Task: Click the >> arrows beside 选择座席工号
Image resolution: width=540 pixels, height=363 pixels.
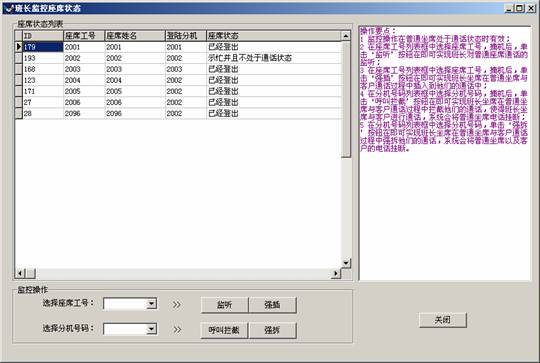Action: click(x=177, y=305)
